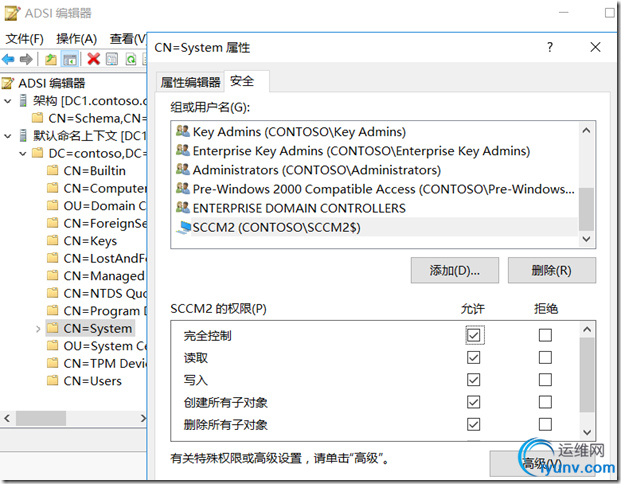
Task: Toggle Allow checkbox for Full control (完全控制)
Action: click(474, 335)
